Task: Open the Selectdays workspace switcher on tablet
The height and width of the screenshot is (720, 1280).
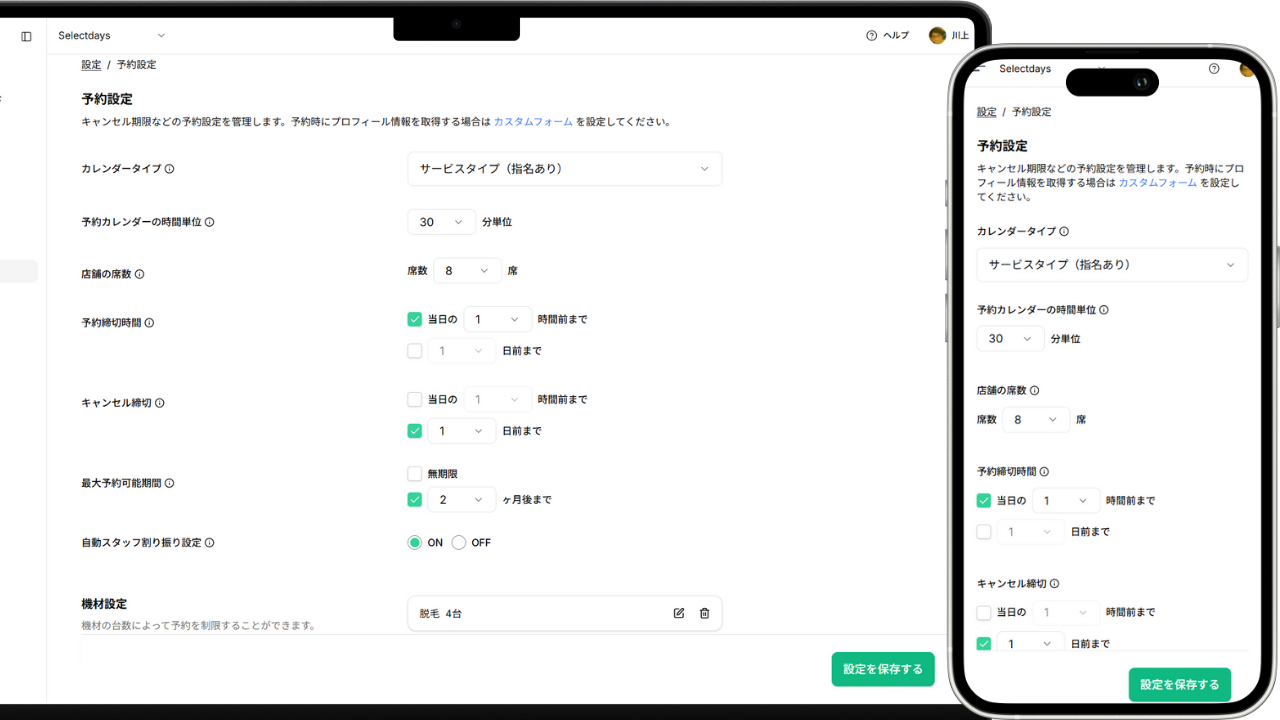Action: coord(112,36)
